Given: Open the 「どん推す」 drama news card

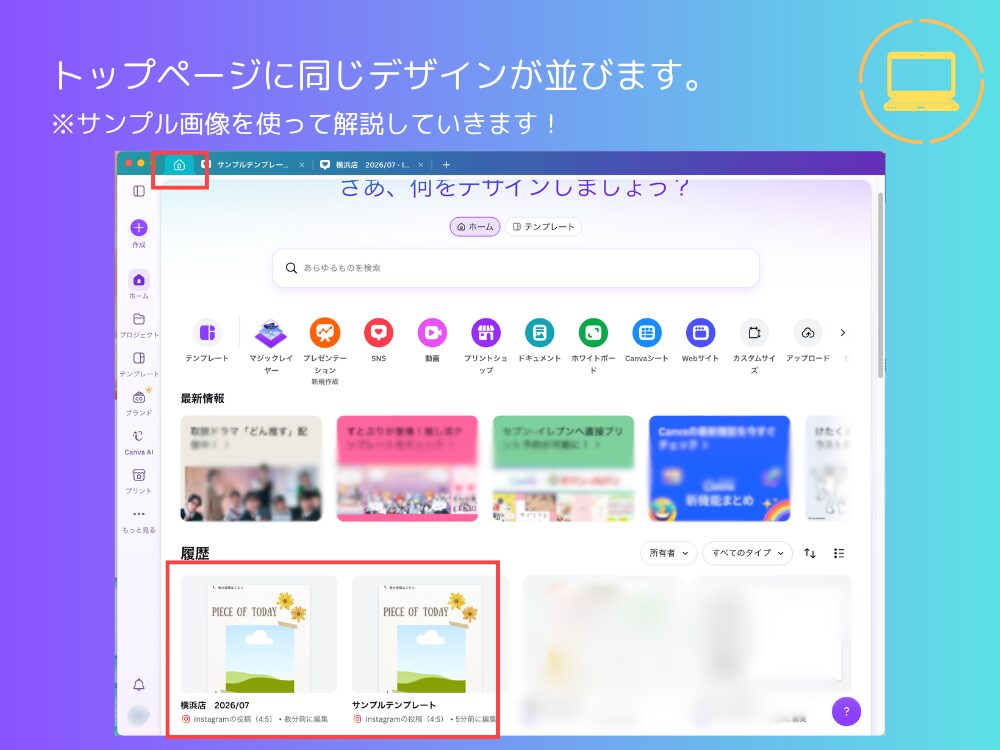Looking at the screenshot, I should (251, 469).
